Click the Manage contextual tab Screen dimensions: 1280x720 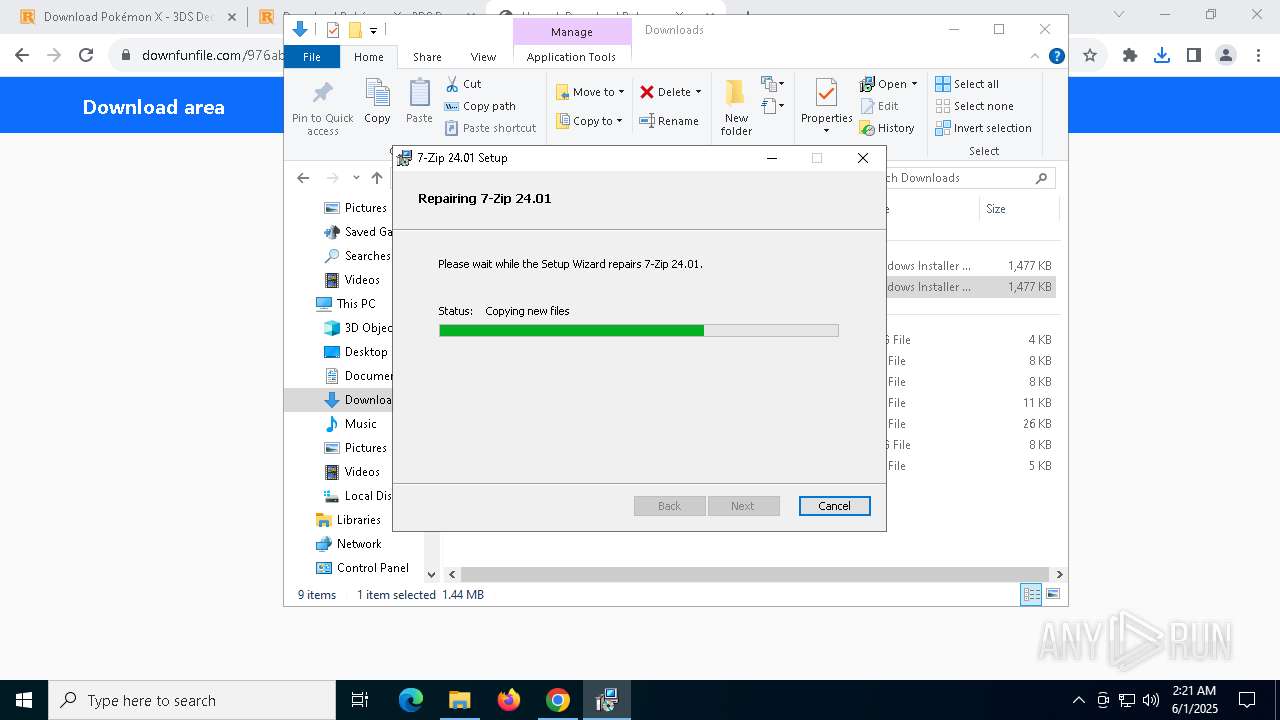pyautogui.click(x=572, y=32)
